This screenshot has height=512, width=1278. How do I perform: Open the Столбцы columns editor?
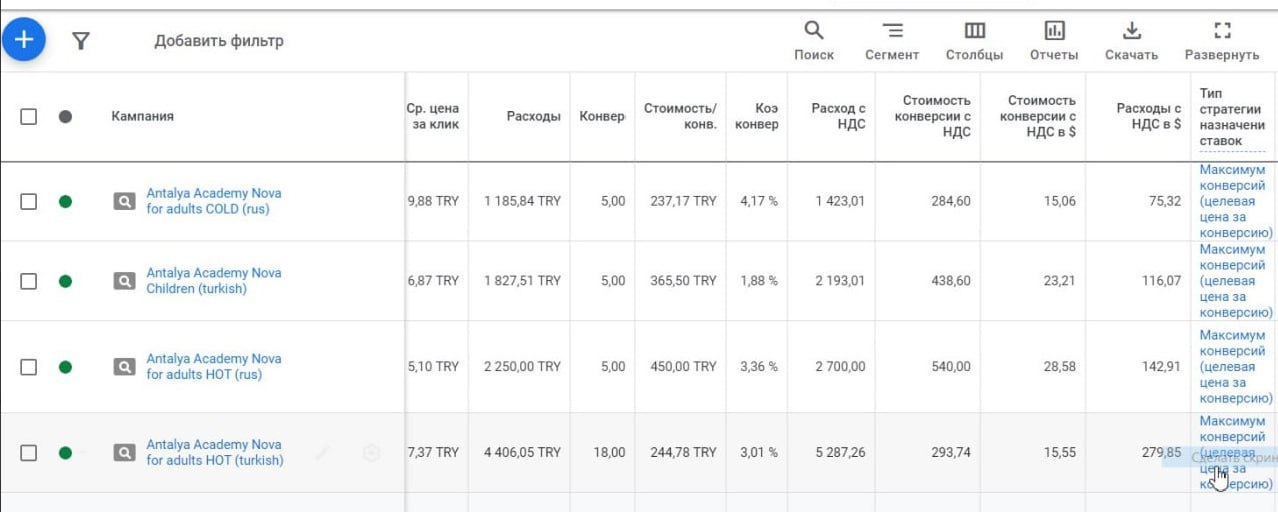[974, 40]
